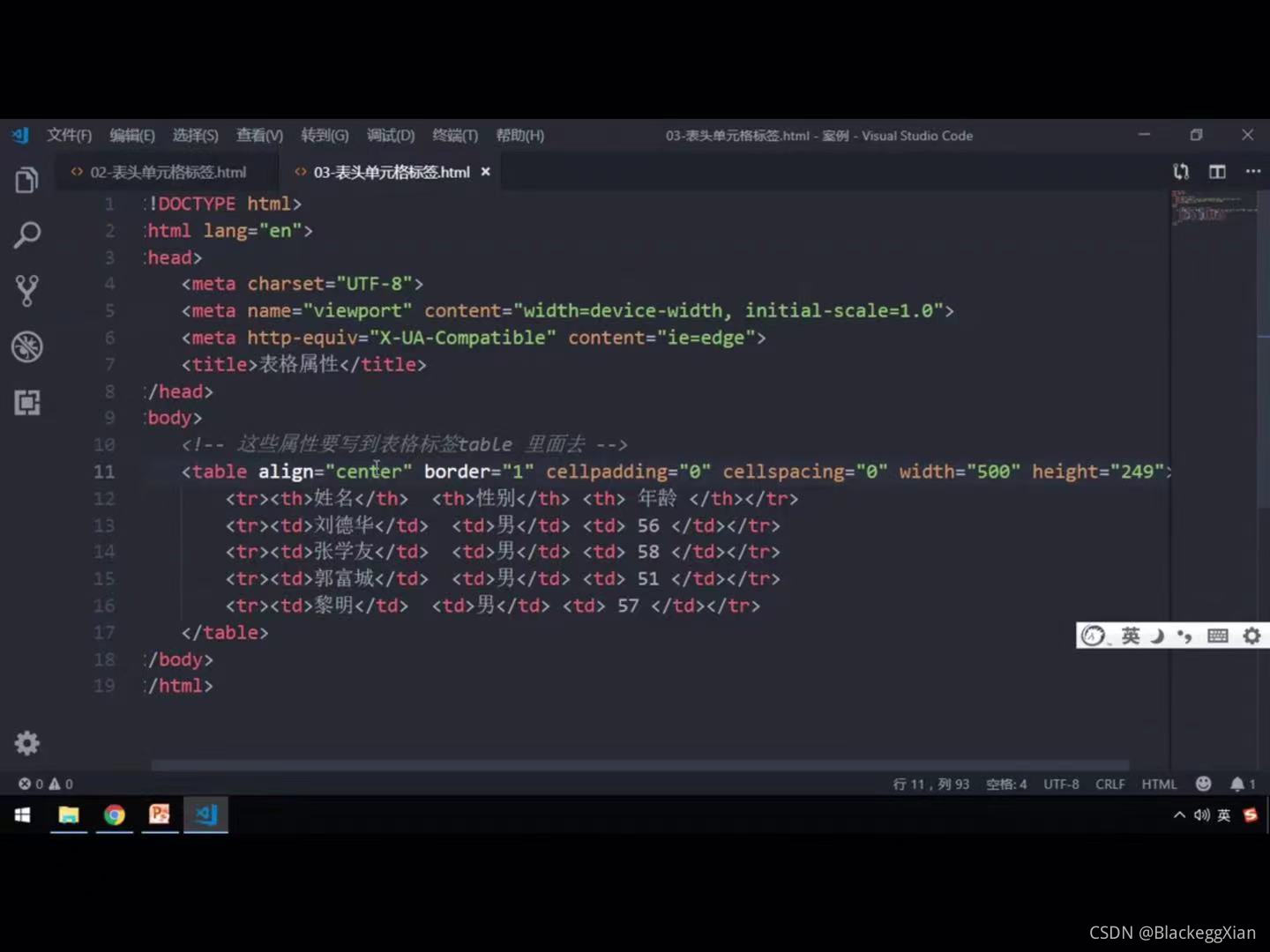The image size is (1270, 952).
Task: Open PowerPoint from taskbar
Action: point(160,814)
